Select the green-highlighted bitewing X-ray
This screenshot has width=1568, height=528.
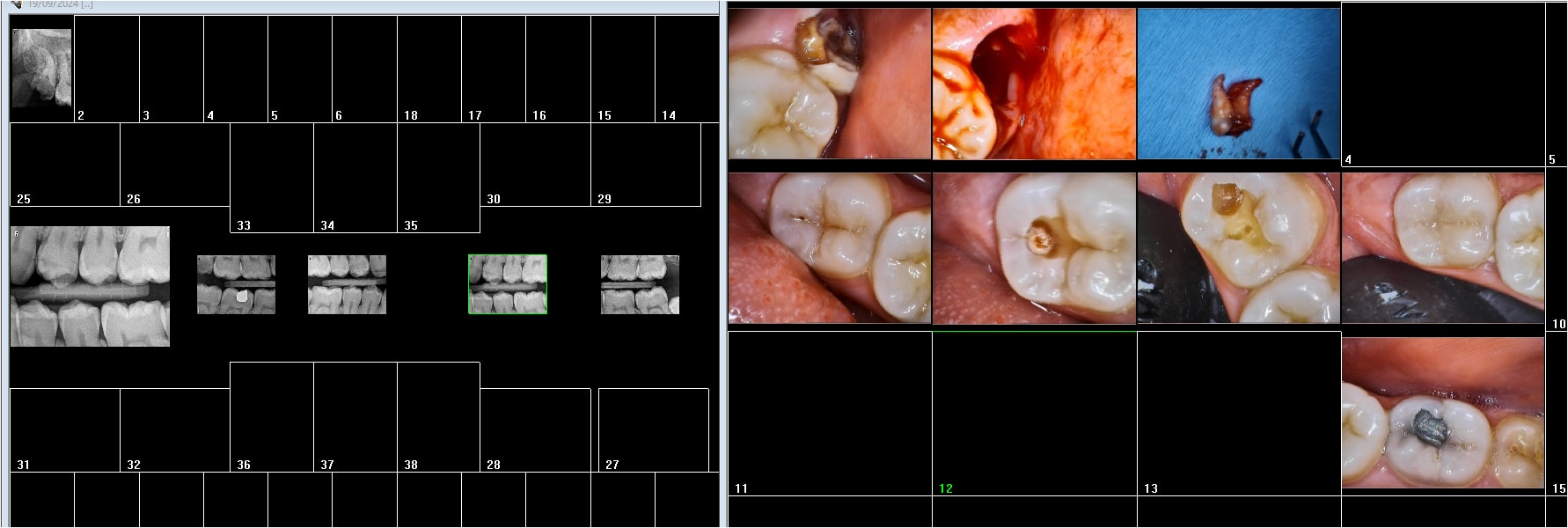[x=507, y=284]
